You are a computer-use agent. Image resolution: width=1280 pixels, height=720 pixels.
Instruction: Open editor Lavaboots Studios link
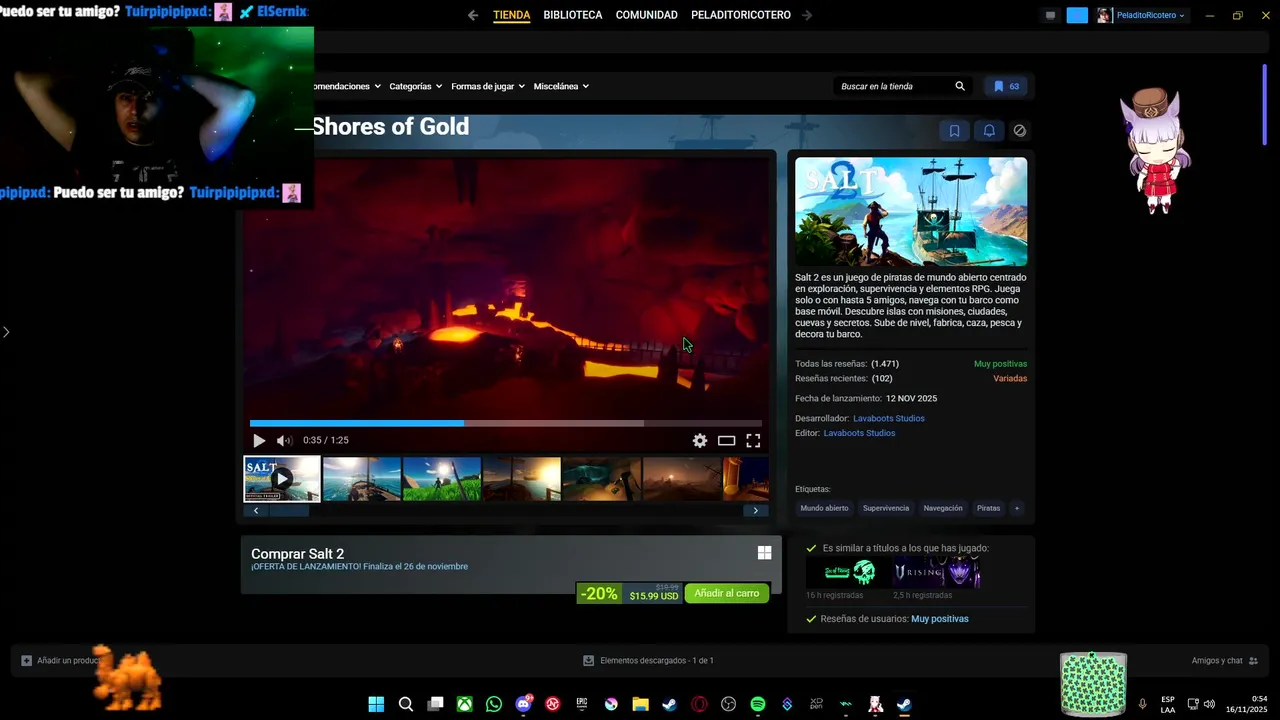pyautogui.click(x=859, y=433)
